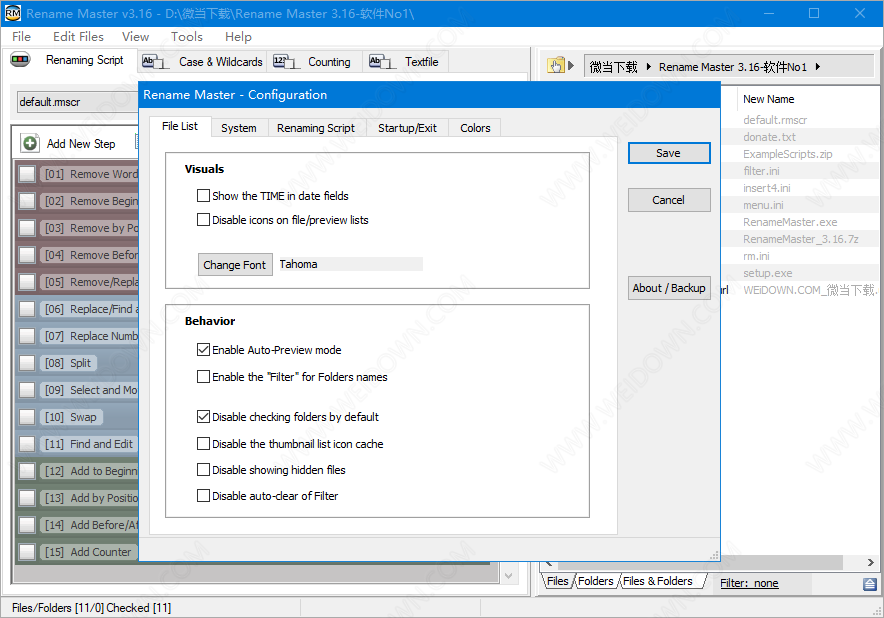Switch to the System configuration tab
Screen dimensions: 884x618
pyautogui.click(x=238, y=128)
